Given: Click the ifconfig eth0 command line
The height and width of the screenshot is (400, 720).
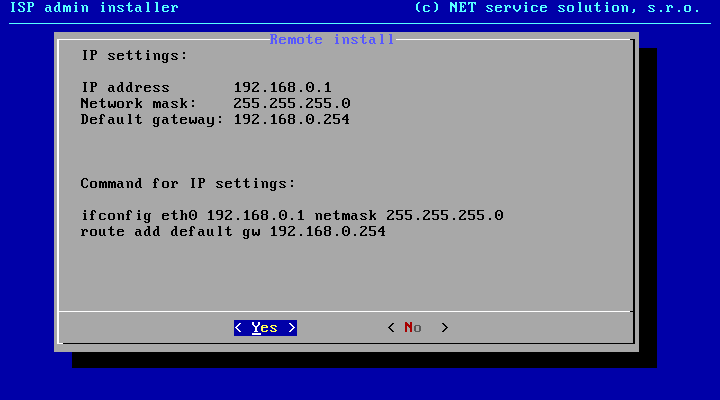Looking at the screenshot, I should click(292, 215).
